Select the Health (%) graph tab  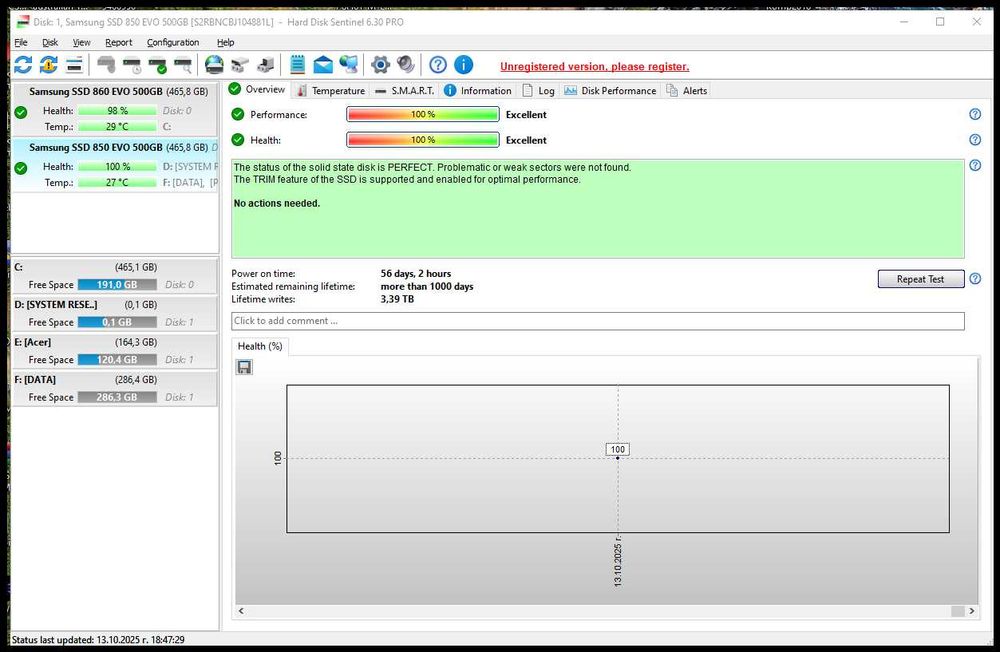[x=260, y=346]
